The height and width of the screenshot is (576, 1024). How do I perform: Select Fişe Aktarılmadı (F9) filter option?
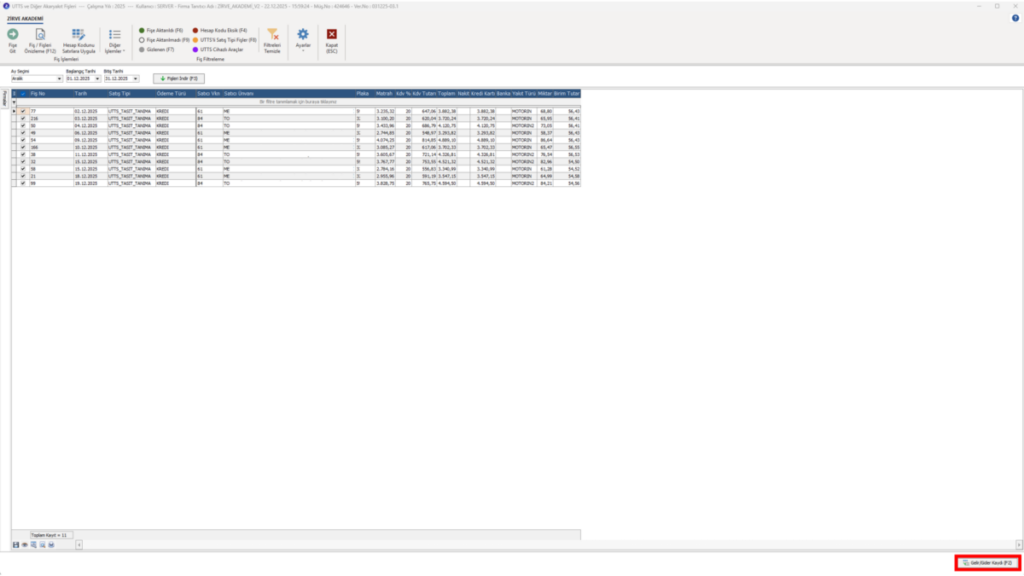click(x=164, y=40)
